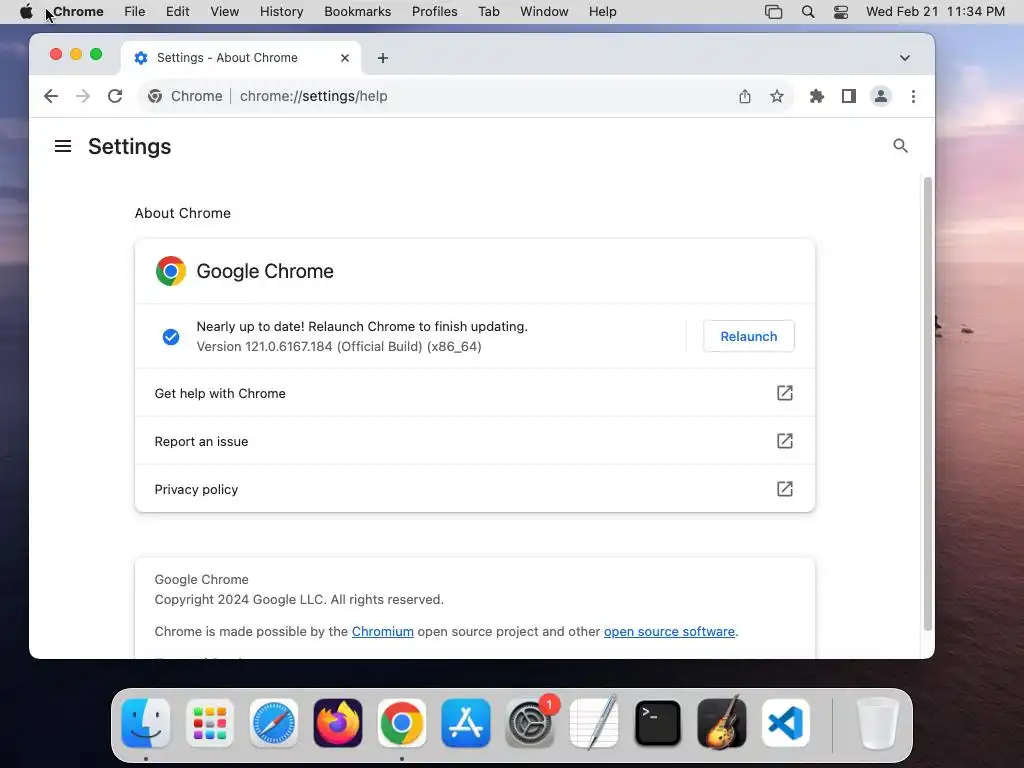The width and height of the screenshot is (1024, 768).
Task: Launch Firefox from the Dock
Action: pos(338,723)
